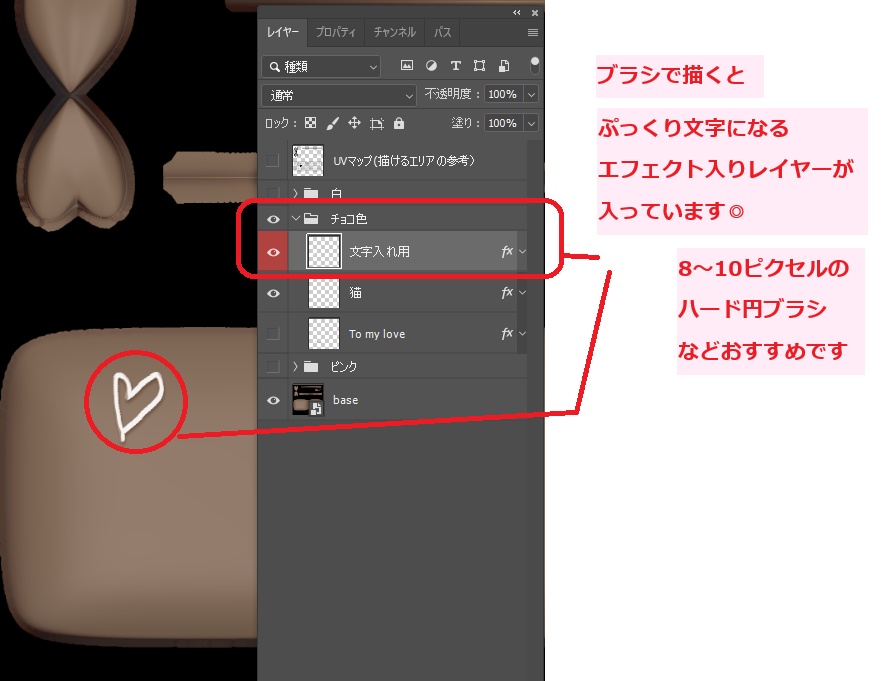This screenshot has width=885, height=681.
Task: Show the To my love layer
Action: click(273, 333)
